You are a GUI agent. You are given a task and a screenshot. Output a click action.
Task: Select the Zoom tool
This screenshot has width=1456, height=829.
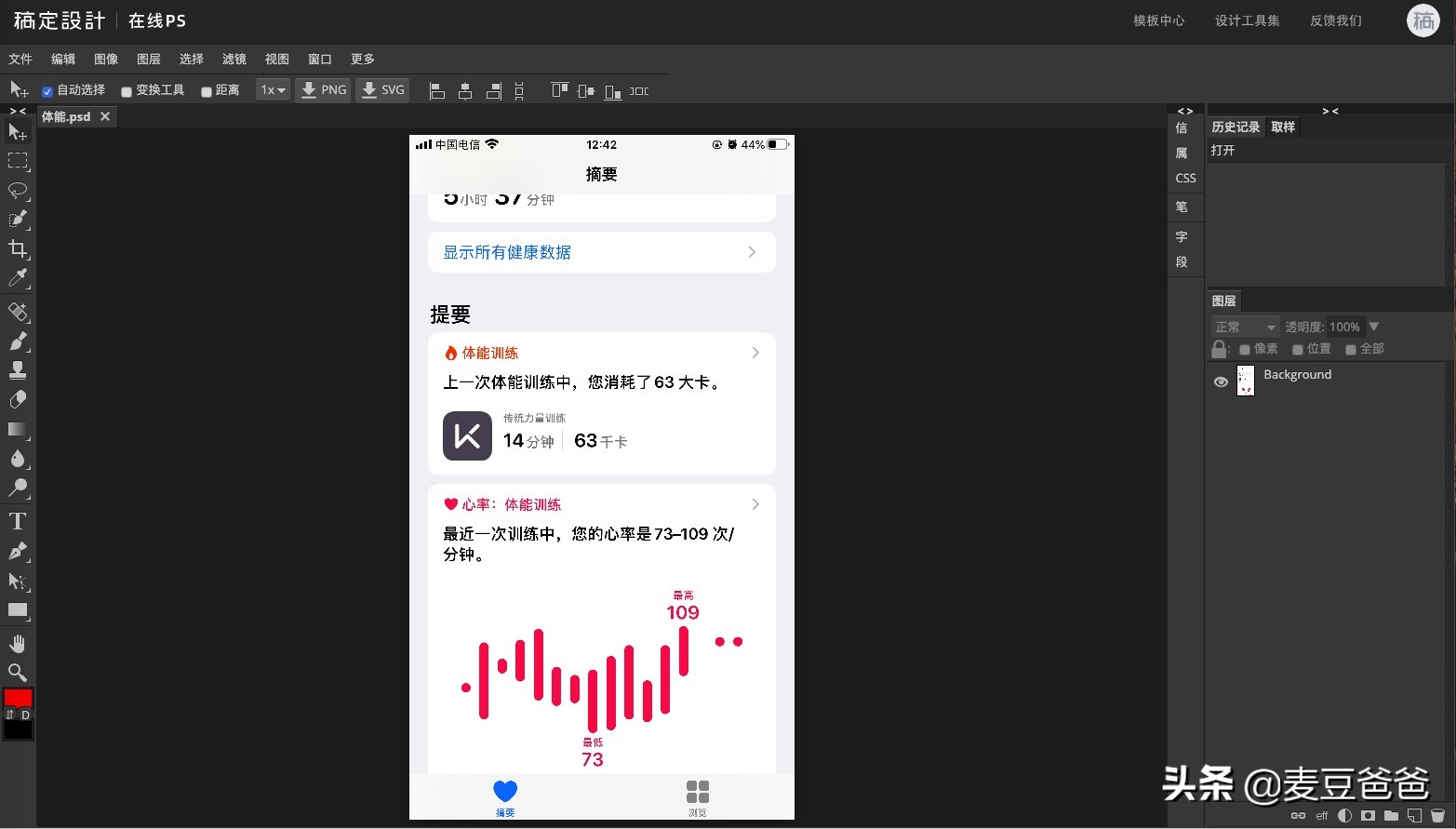[x=18, y=672]
